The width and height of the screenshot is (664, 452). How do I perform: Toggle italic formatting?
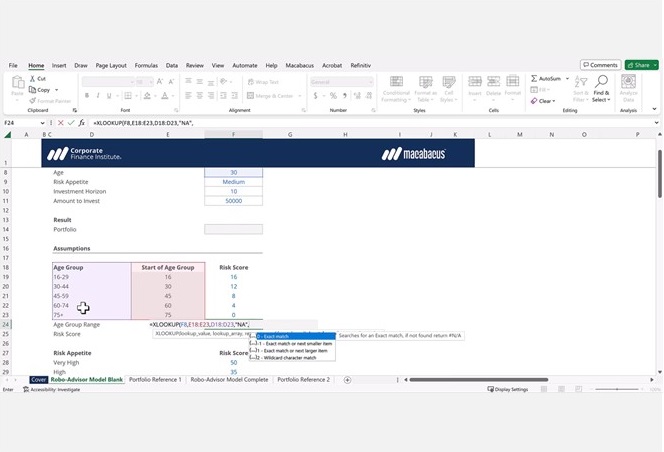98,96
